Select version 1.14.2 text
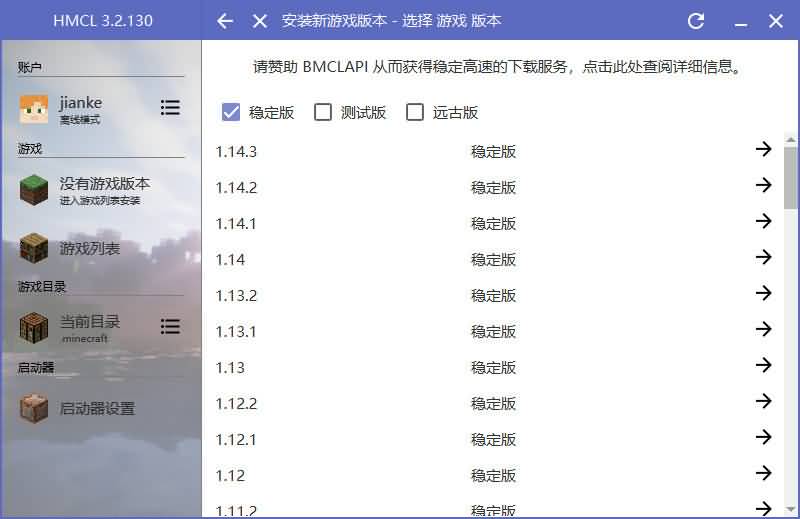Screen dimensions: 800x519 (236, 188)
